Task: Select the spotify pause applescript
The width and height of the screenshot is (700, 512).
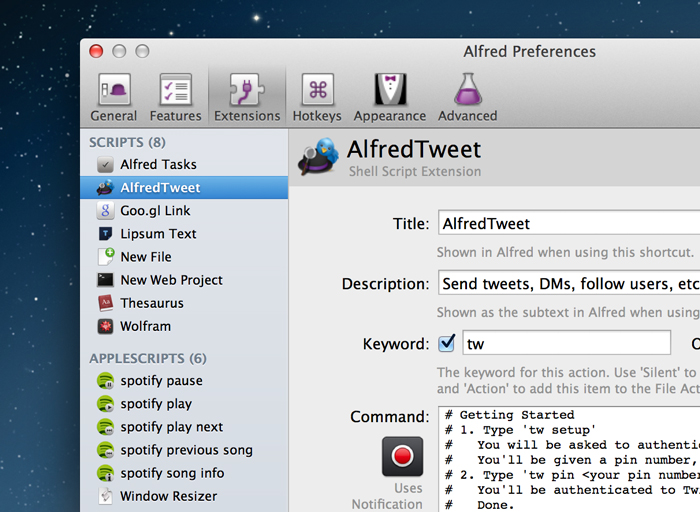Action: tap(184, 381)
